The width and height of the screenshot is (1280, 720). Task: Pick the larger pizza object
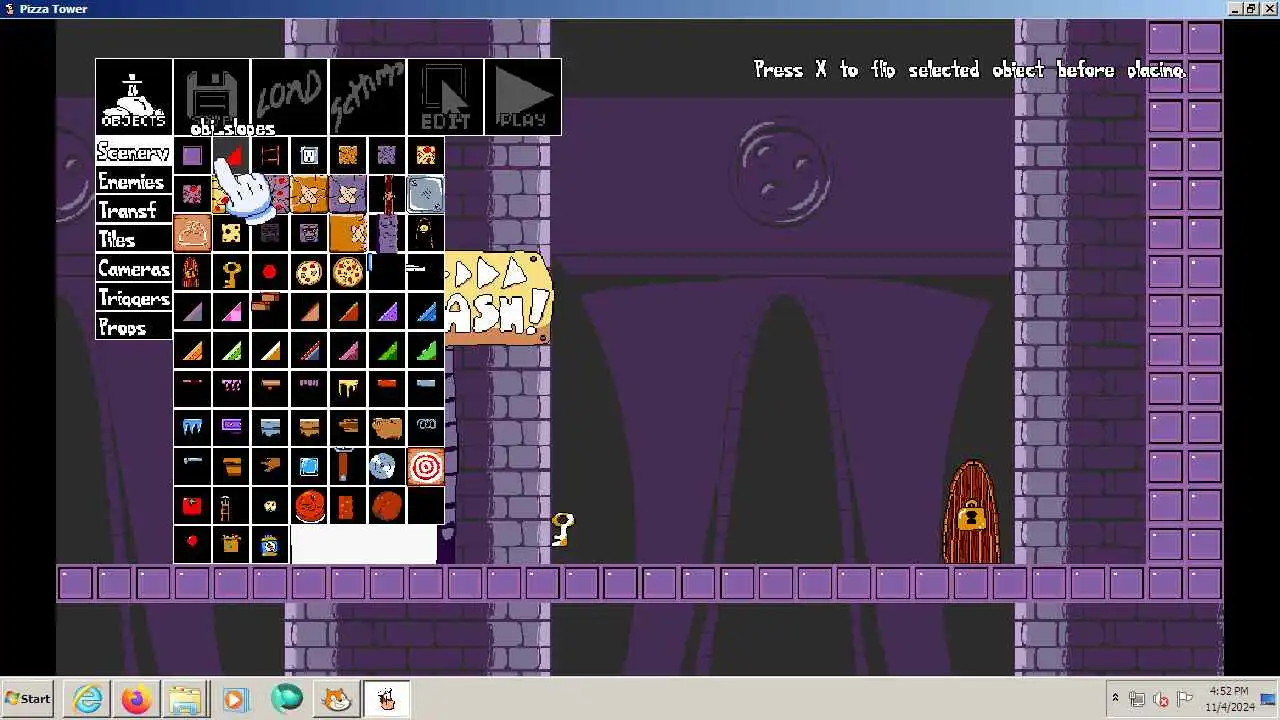(348, 272)
